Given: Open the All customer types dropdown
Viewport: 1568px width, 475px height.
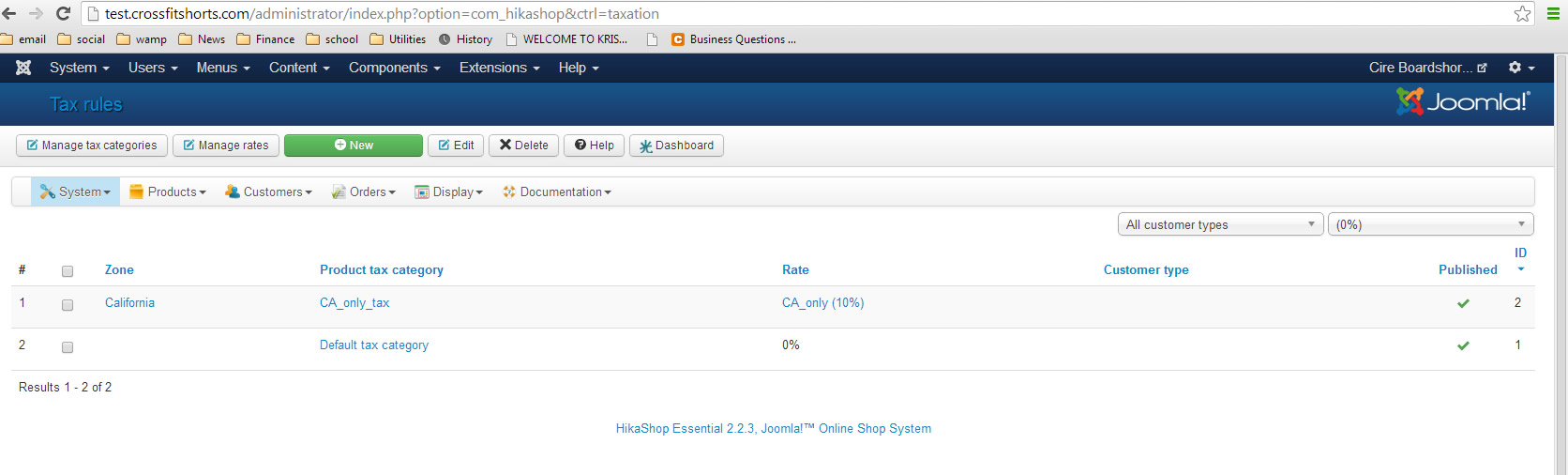Looking at the screenshot, I should (1220, 224).
